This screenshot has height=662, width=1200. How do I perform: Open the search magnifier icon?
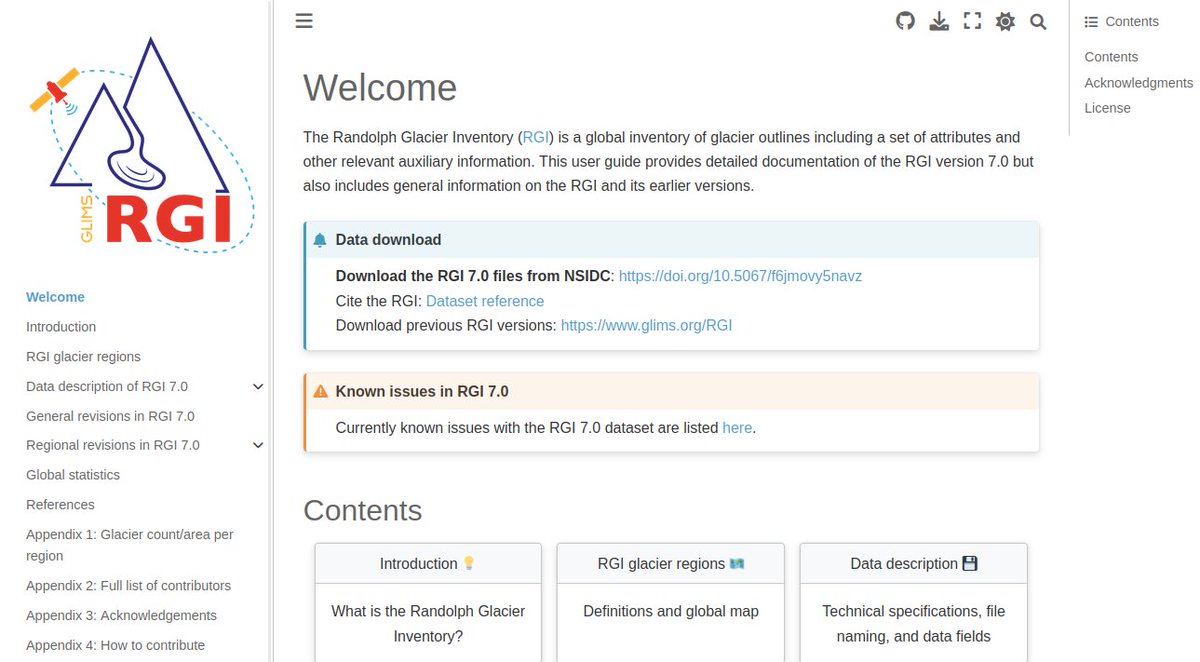tap(1038, 21)
